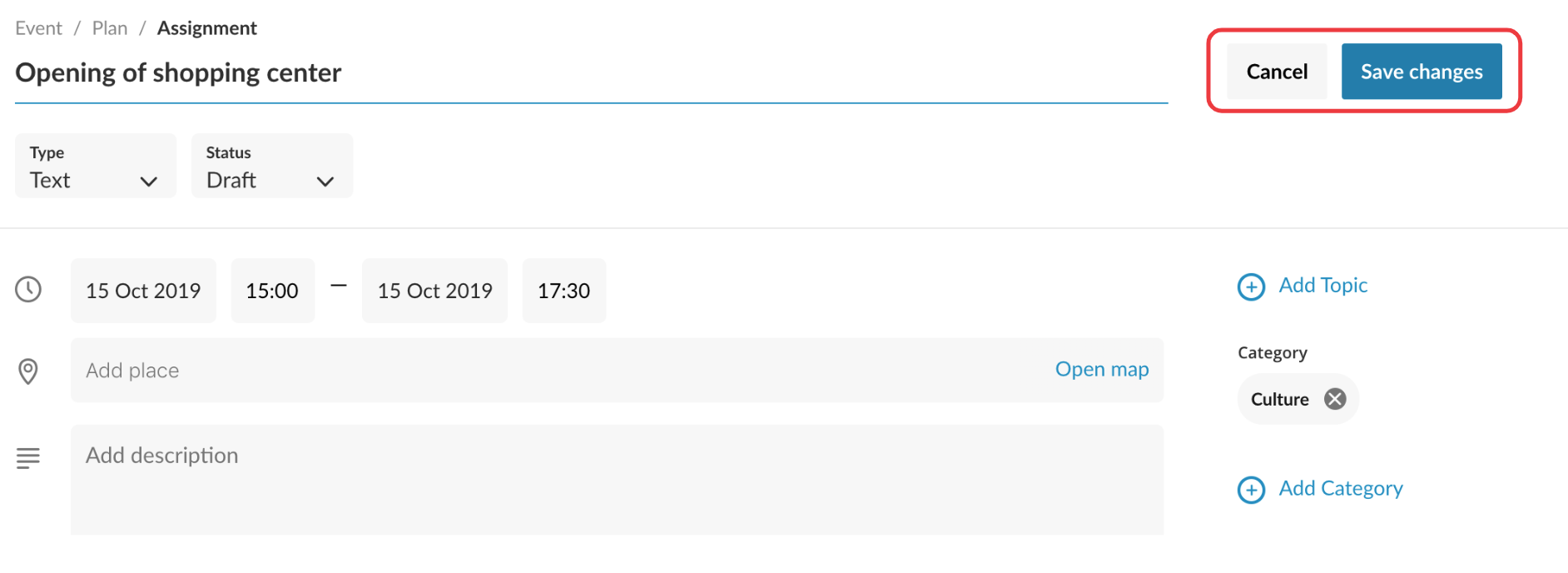The image size is (1568, 573).
Task: Pick the start date 15 Oct 2019
Action: [x=143, y=291]
